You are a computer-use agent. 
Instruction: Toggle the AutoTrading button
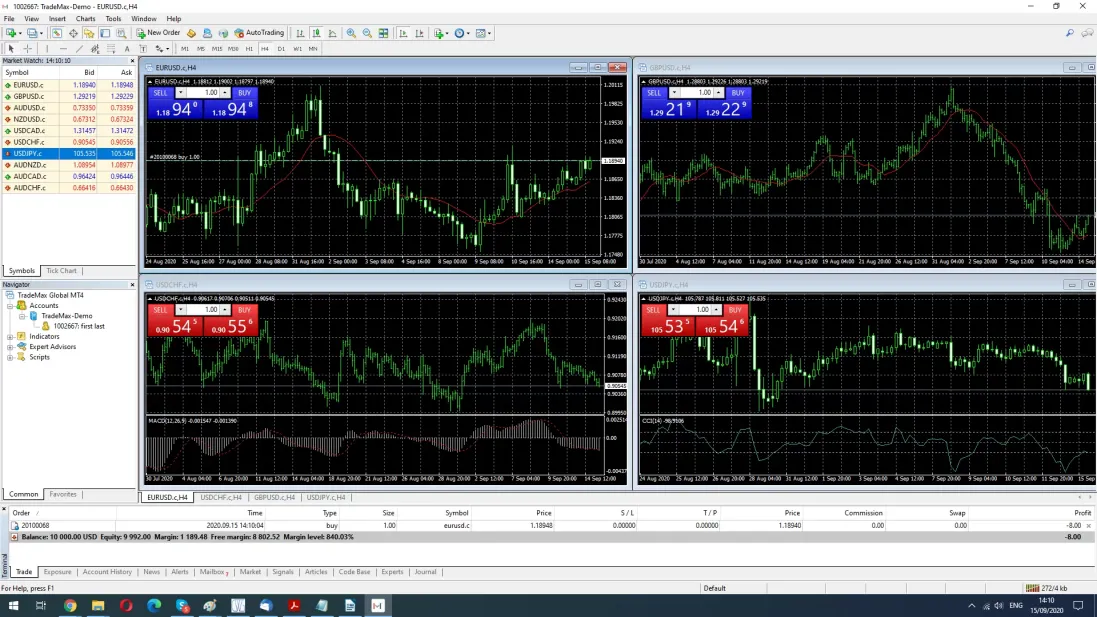point(259,33)
